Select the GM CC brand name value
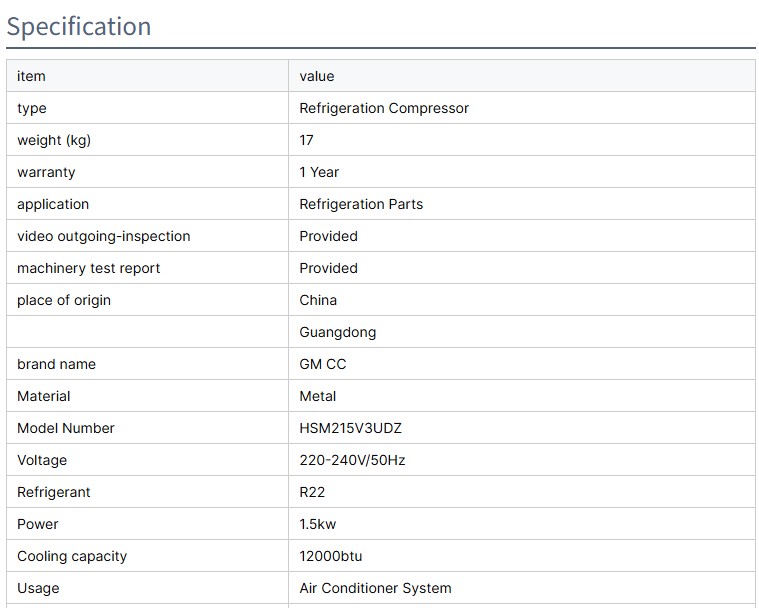Image resolution: width=759 pixels, height=608 pixels. (x=323, y=364)
